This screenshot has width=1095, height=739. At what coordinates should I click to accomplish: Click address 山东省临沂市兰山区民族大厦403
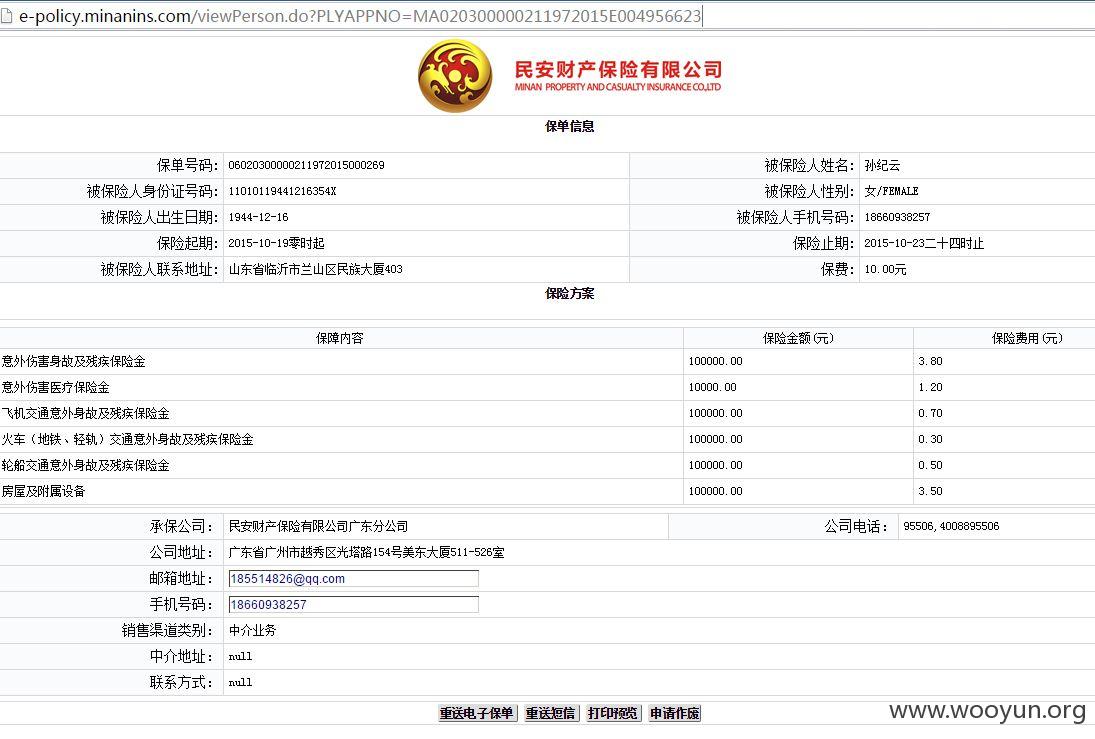coord(316,270)
